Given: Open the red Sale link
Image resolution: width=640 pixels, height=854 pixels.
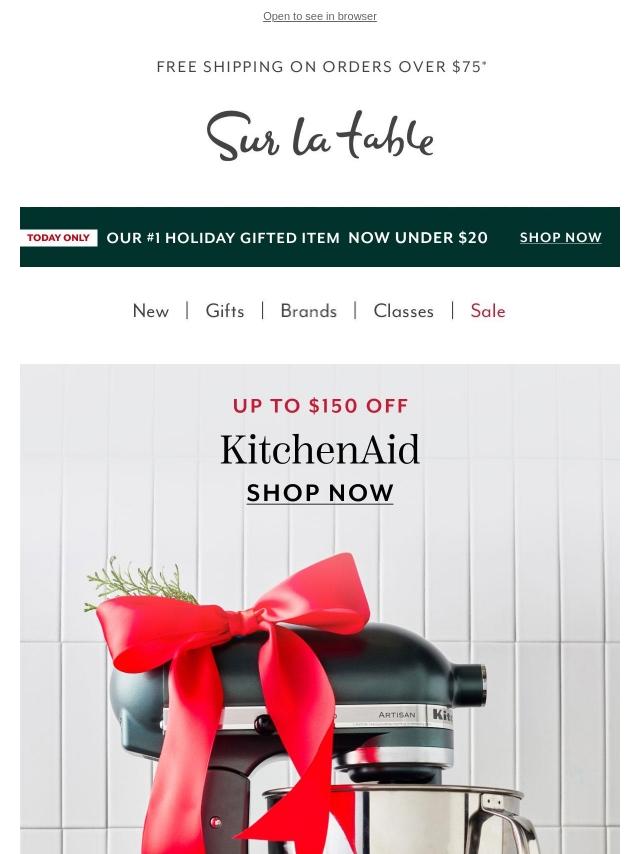Looking at the screenshot, I should [x=488, y=311].
